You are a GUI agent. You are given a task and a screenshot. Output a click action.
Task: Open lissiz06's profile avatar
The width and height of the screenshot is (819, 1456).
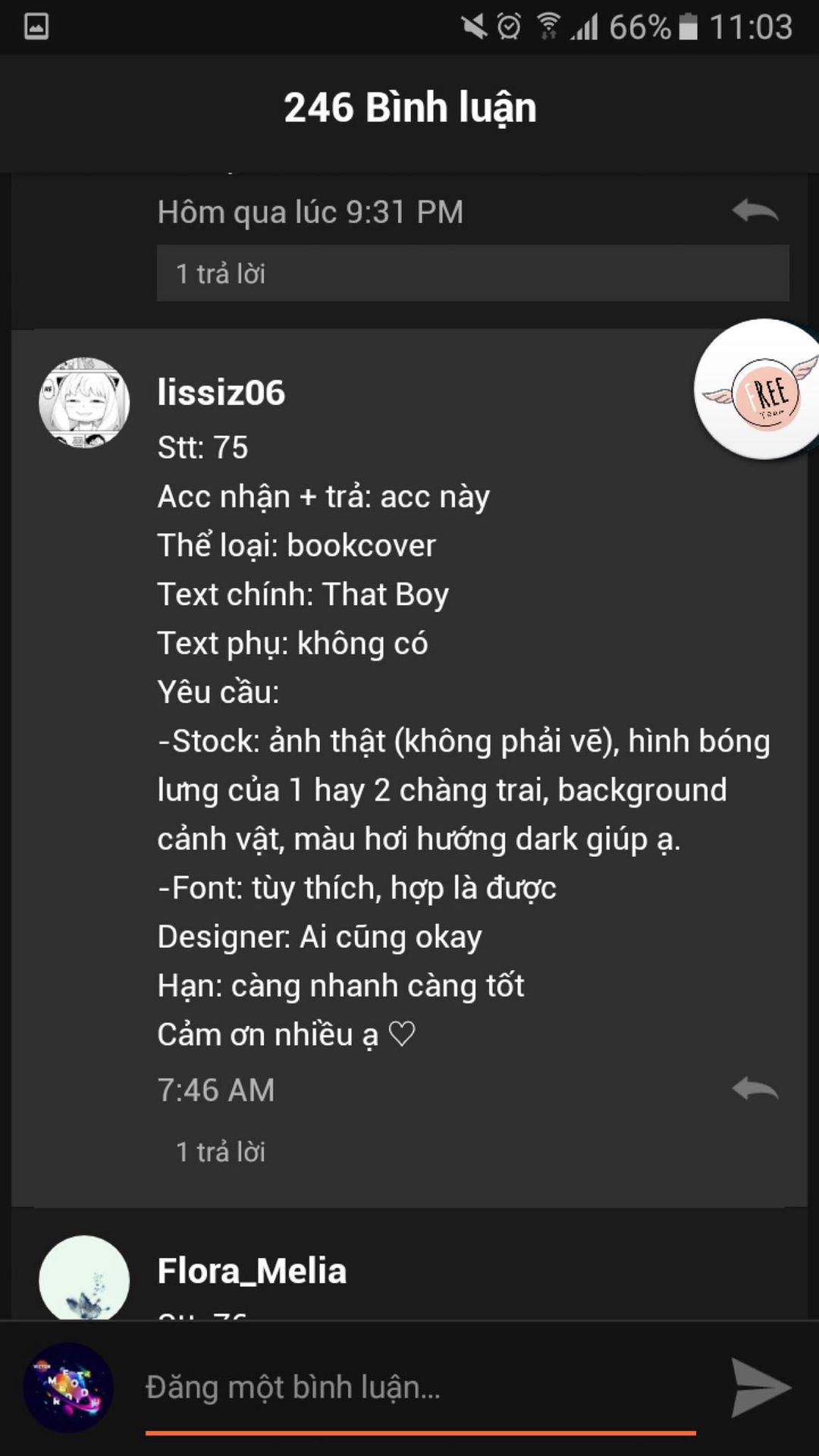coord(84,403)
